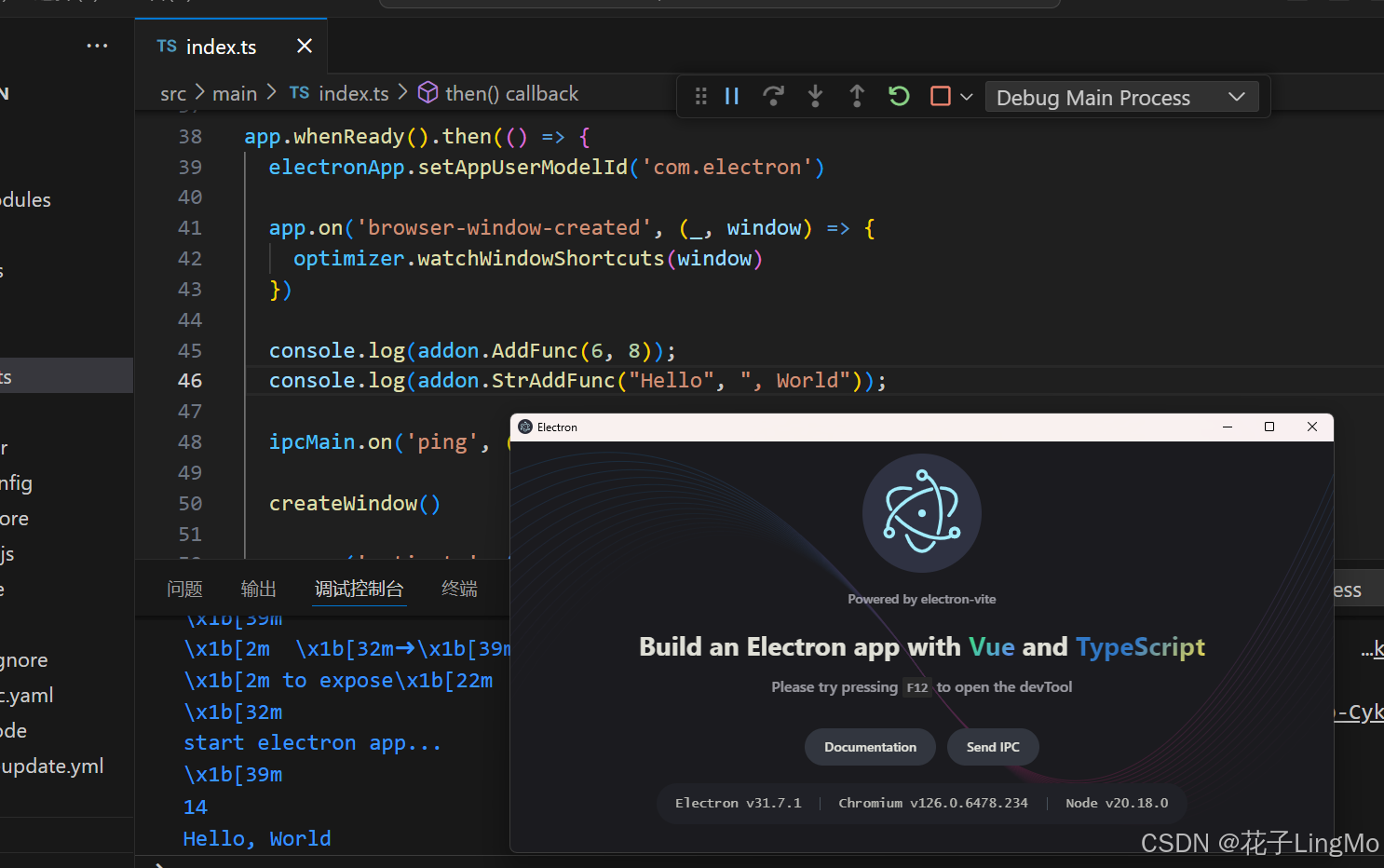Click the src breadcrumb segment
Screen dimensions: 1384x868
(x=173, y=93)
